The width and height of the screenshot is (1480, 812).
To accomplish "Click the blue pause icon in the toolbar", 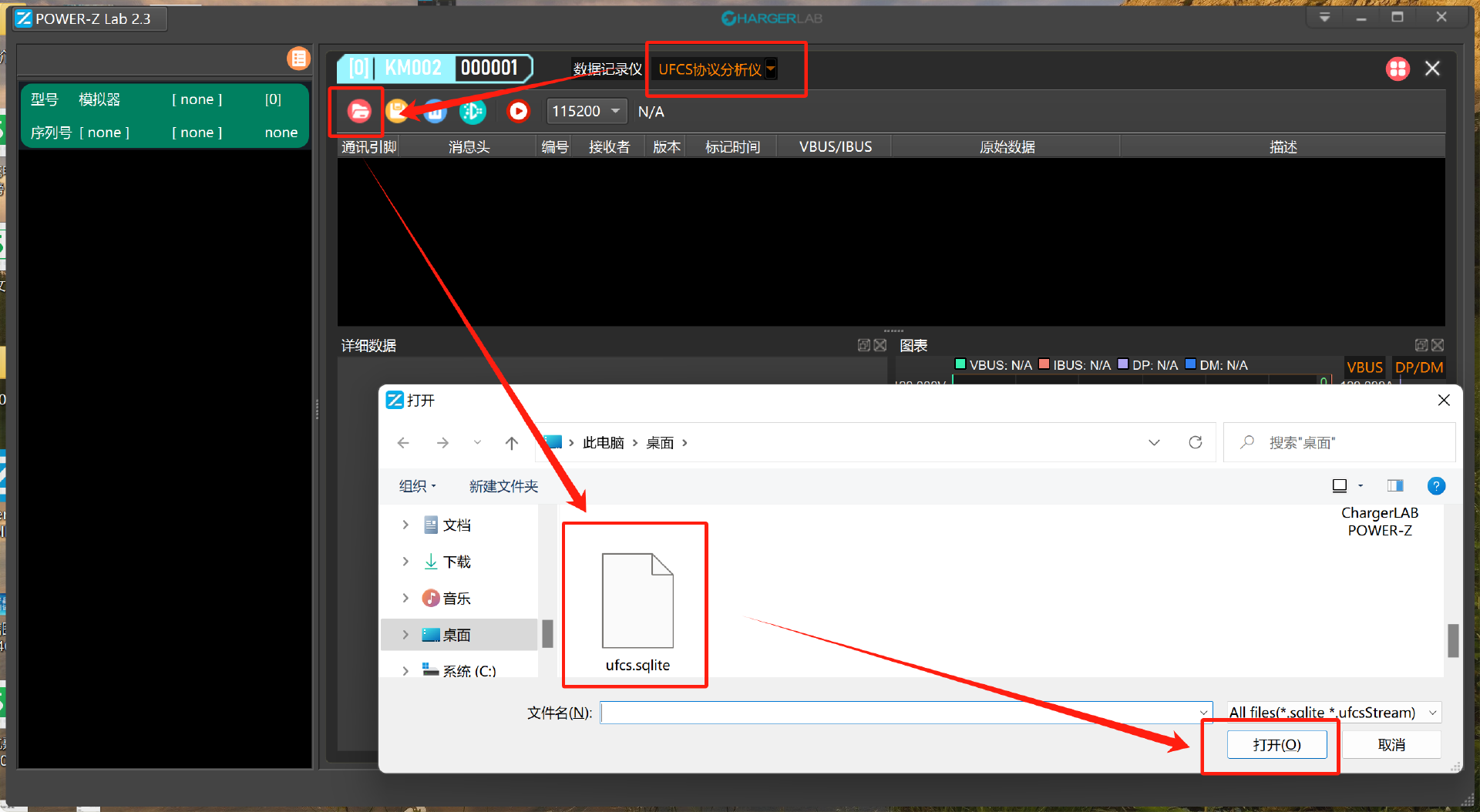I will 435,111.
